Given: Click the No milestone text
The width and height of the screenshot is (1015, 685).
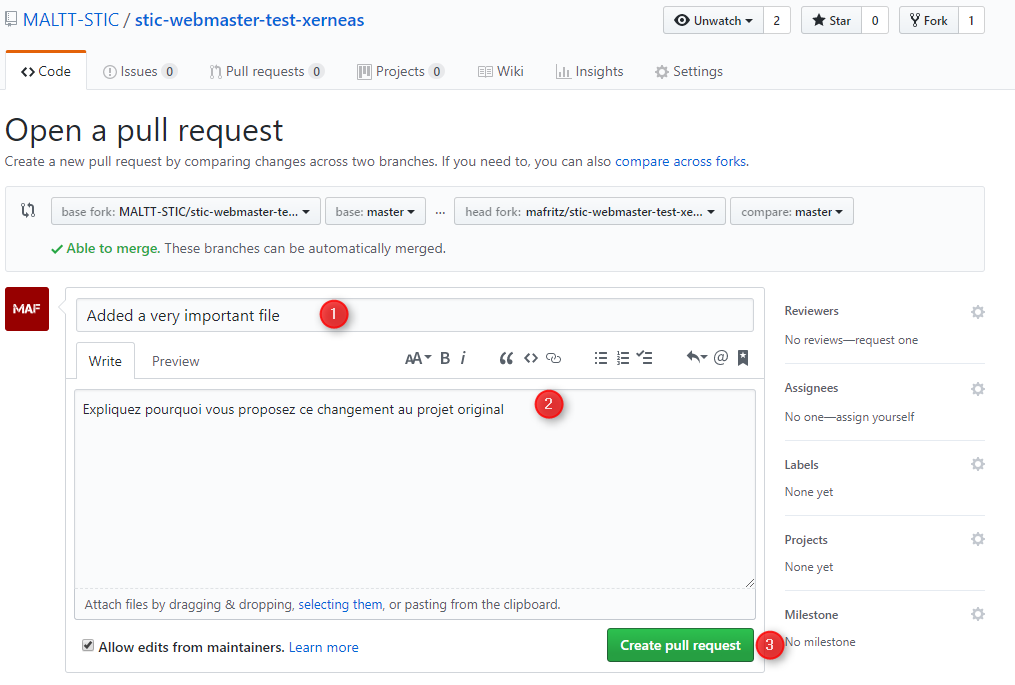Looking at the screenshot, I should pos(820,642).
